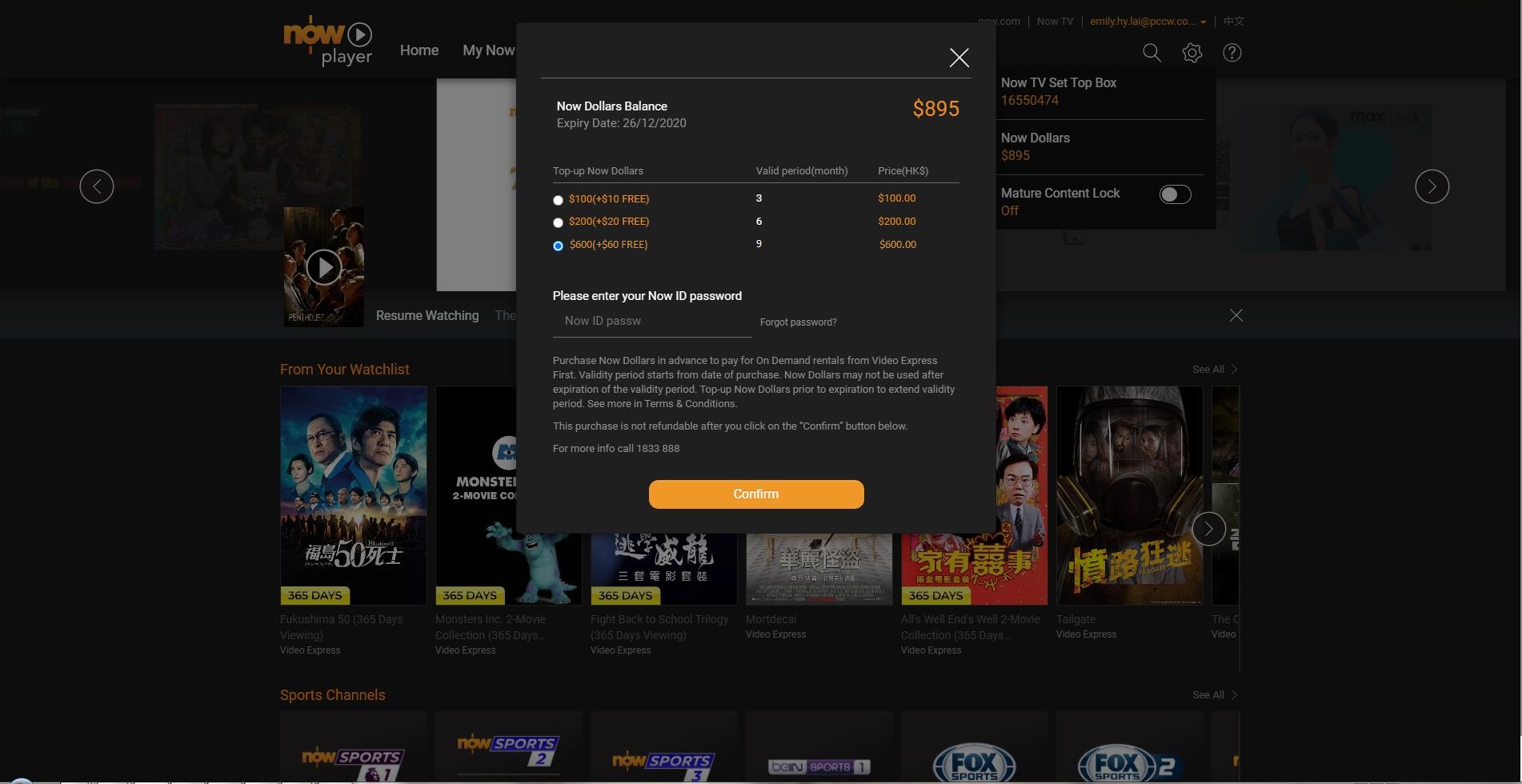
Task: Select the $600(+$60 FREE) top-up option
Action: click(x=558, y=246)
